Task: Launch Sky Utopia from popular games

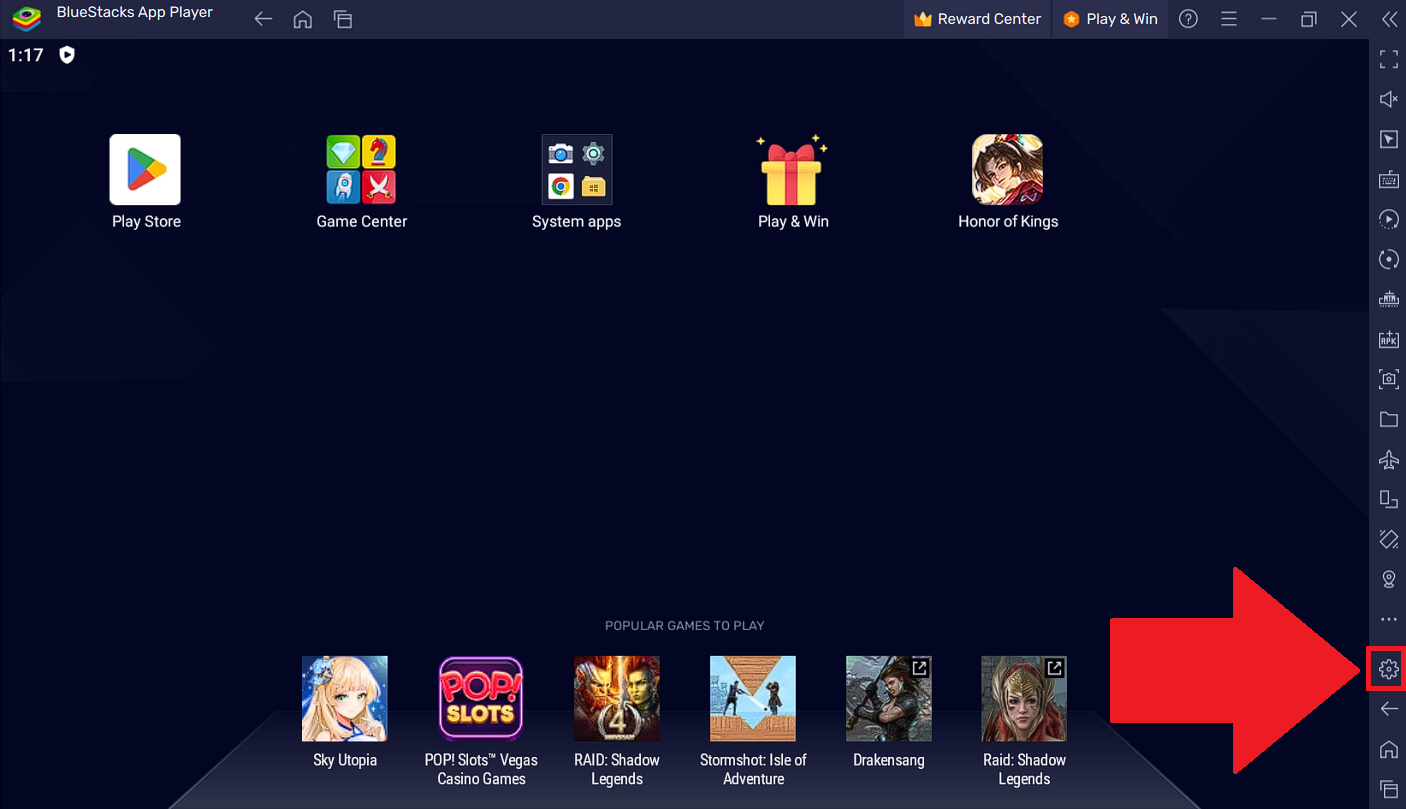Action: click(344, 698)
